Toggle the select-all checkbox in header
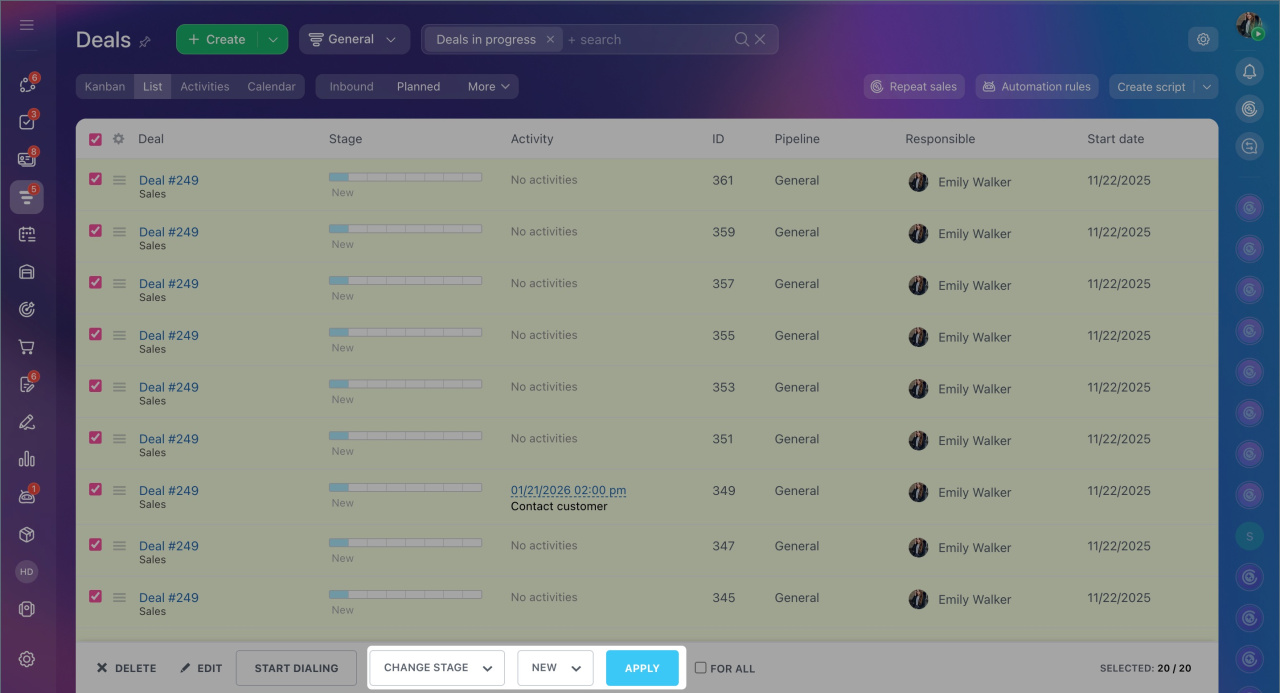 point(96,140)
